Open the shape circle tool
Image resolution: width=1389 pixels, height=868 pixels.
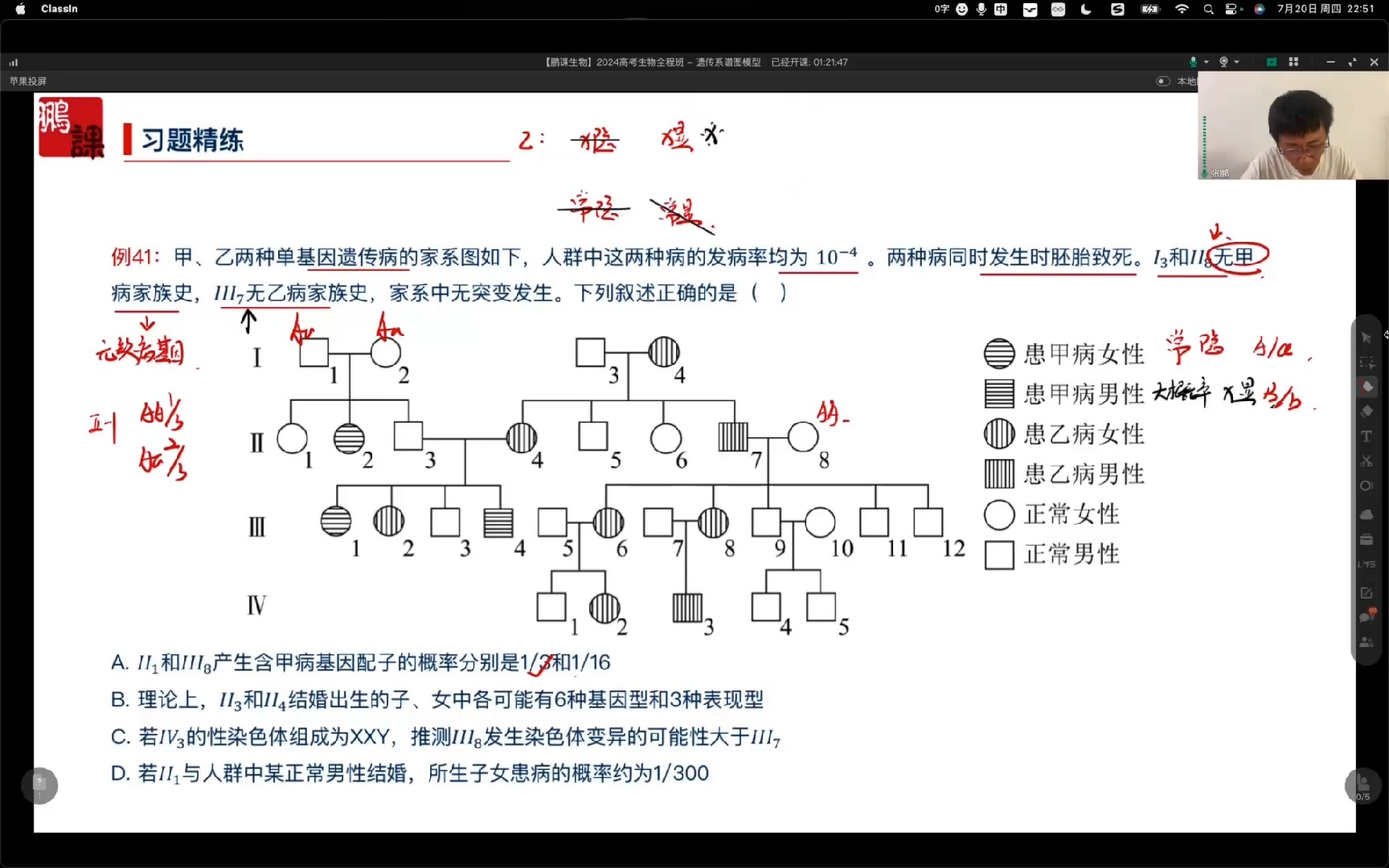pyautogui.click(x=1366, y=486)
